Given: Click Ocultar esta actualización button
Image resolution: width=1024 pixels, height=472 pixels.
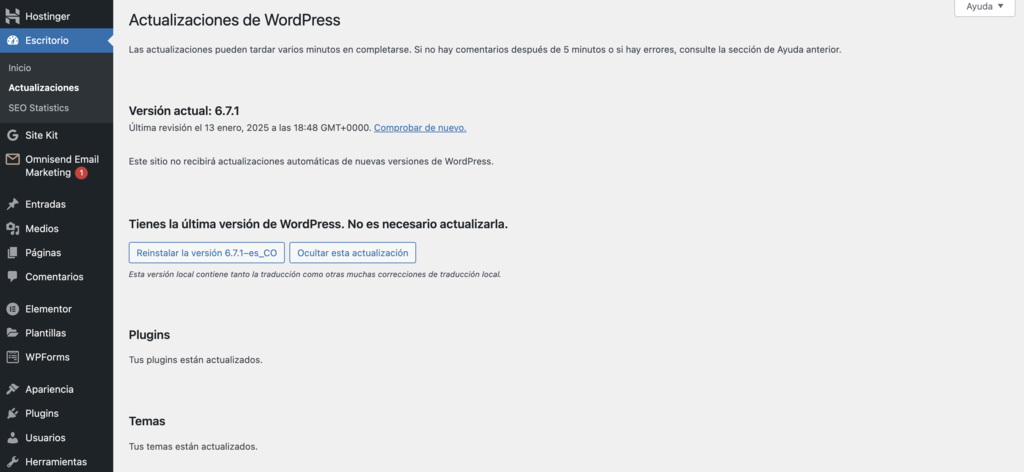Looking at the screenshot, I should click(353, 253).
